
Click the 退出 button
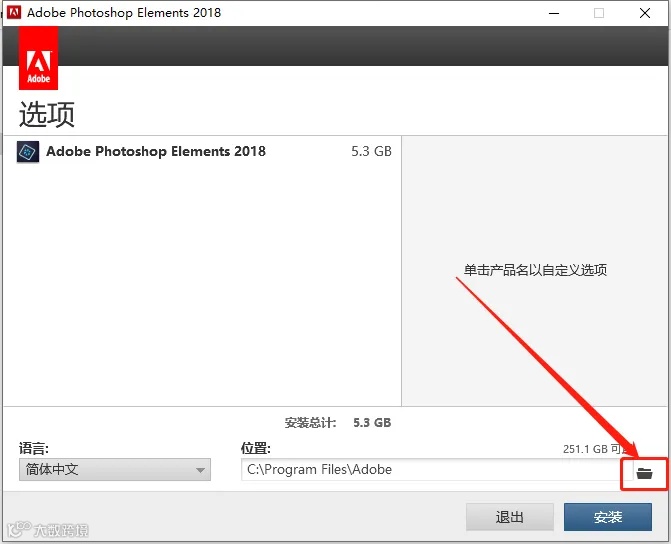click(x=510, y=517)
